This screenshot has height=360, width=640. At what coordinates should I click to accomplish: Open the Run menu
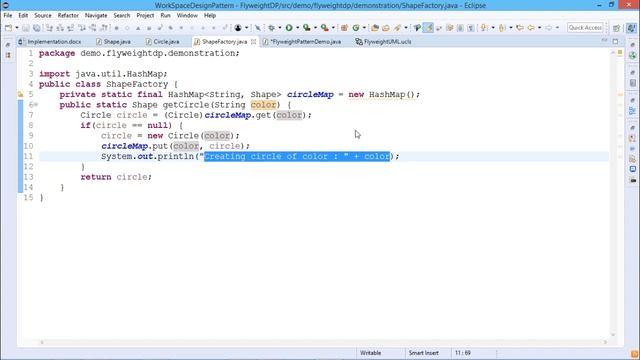[x=165, y=16]
